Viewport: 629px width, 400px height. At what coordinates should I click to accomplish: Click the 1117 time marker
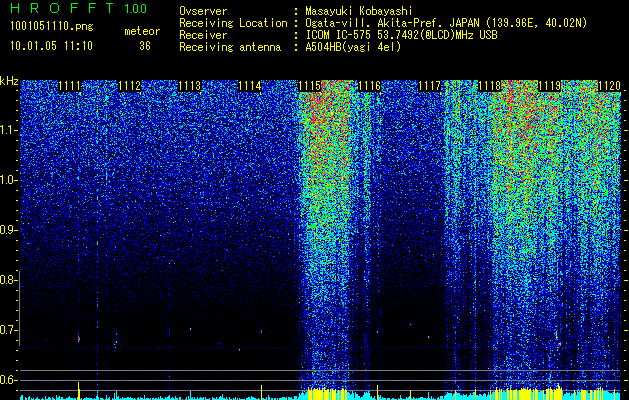(x=430, y=86)
